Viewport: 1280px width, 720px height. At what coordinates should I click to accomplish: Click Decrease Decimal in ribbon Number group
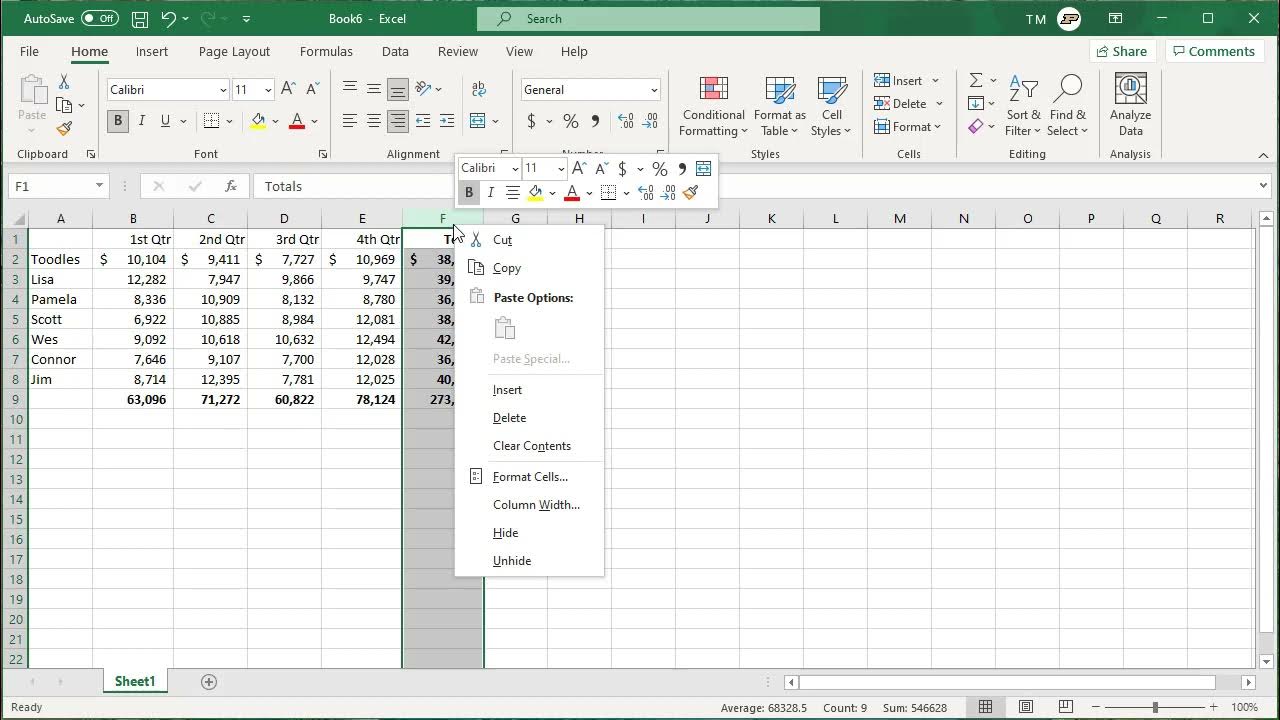coord(650,121)
